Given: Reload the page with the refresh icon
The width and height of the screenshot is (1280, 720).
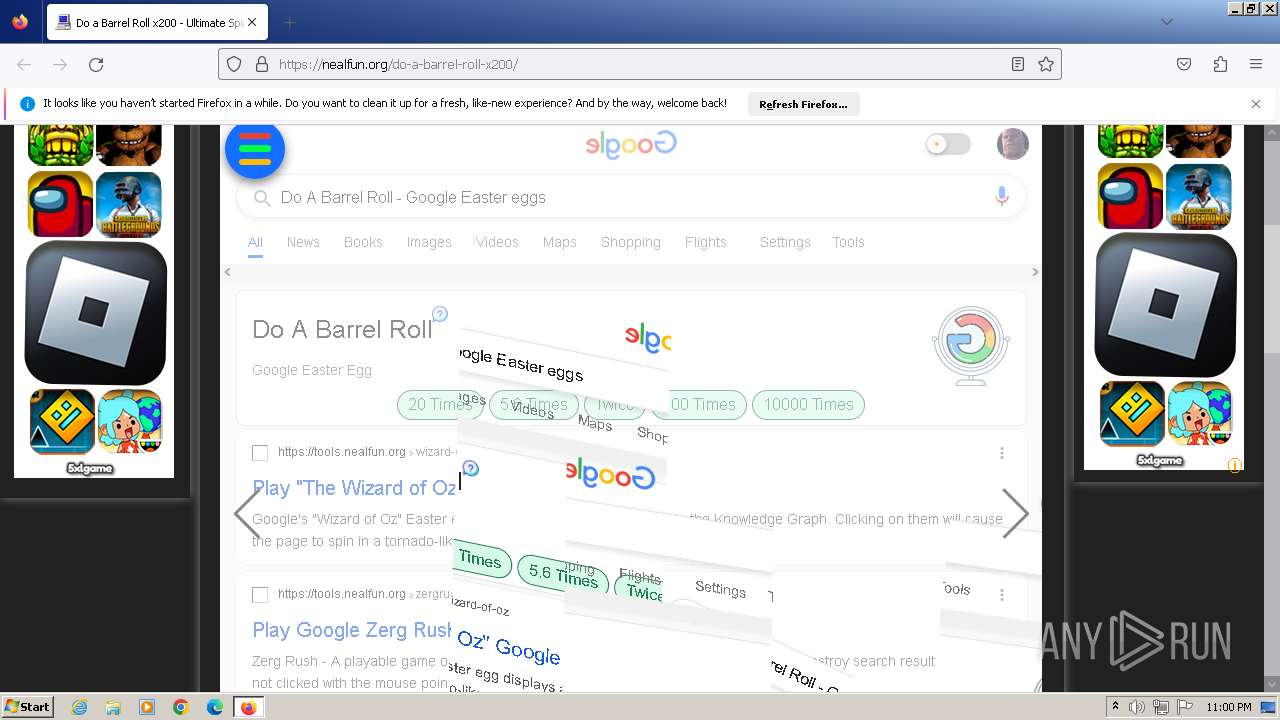Looking at the screenshot, I should [96, 64].
